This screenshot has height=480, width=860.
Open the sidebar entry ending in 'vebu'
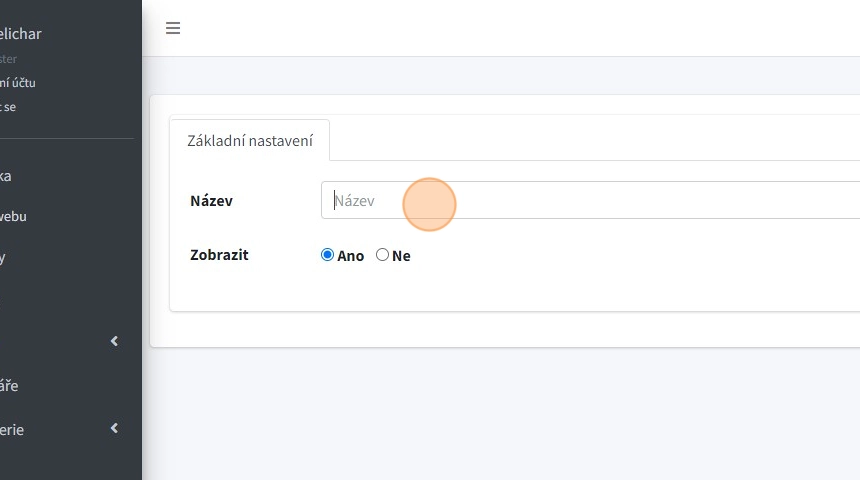pyautogui.click(x=13, y=216)
